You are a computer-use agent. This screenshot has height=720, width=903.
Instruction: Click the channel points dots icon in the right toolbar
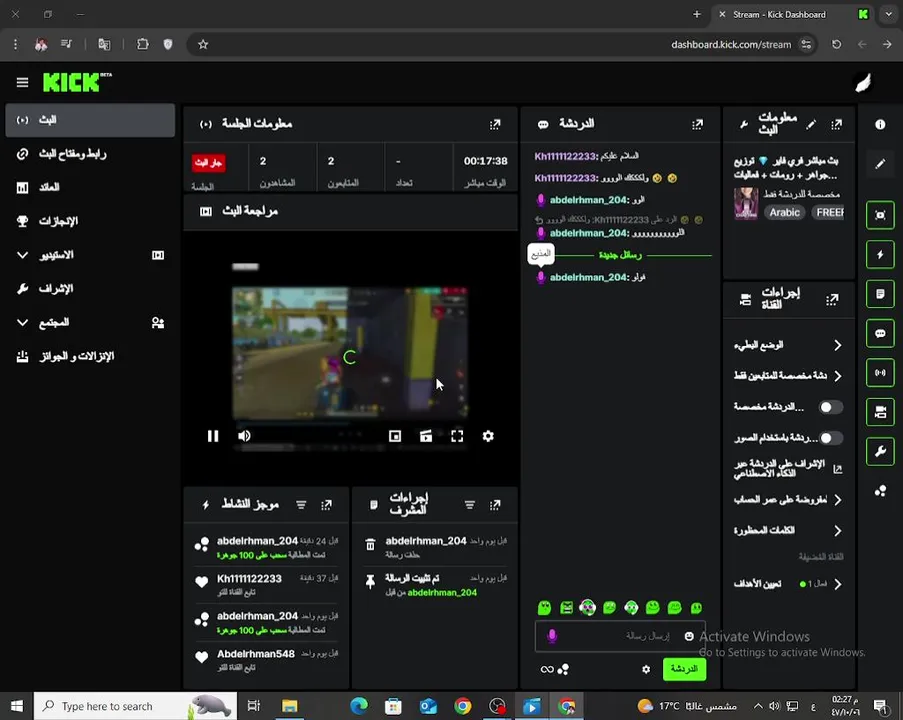pos(880,491)
